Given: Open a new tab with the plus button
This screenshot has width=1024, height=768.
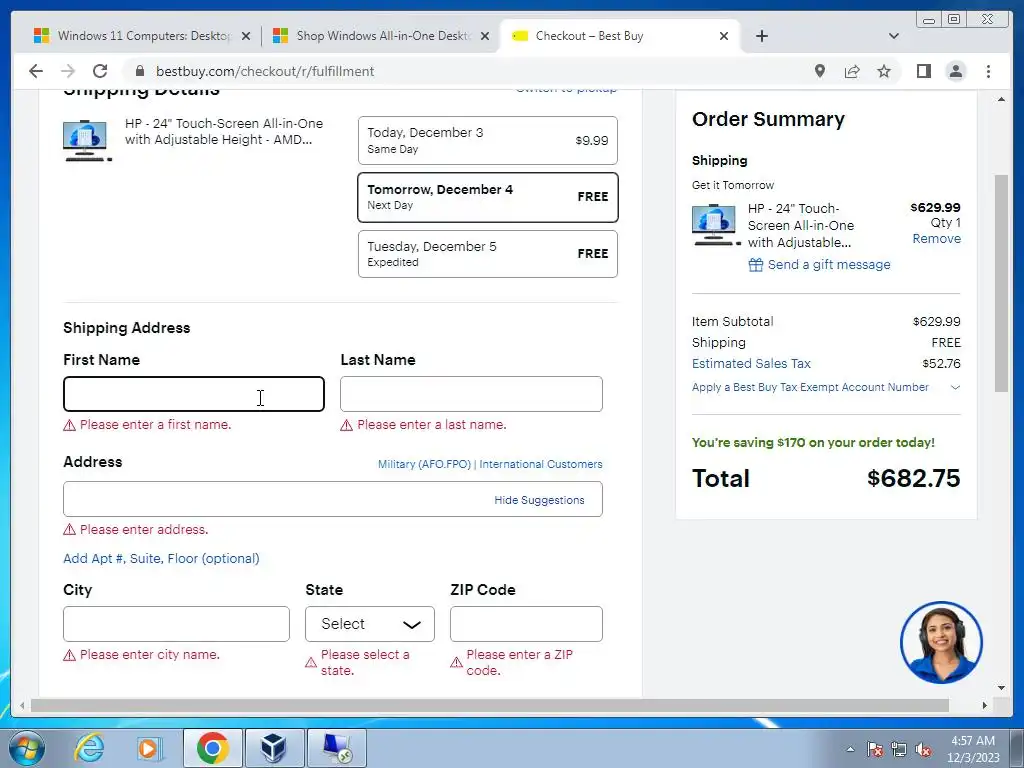Looking at the screenshot, I should tap(761, 36).
